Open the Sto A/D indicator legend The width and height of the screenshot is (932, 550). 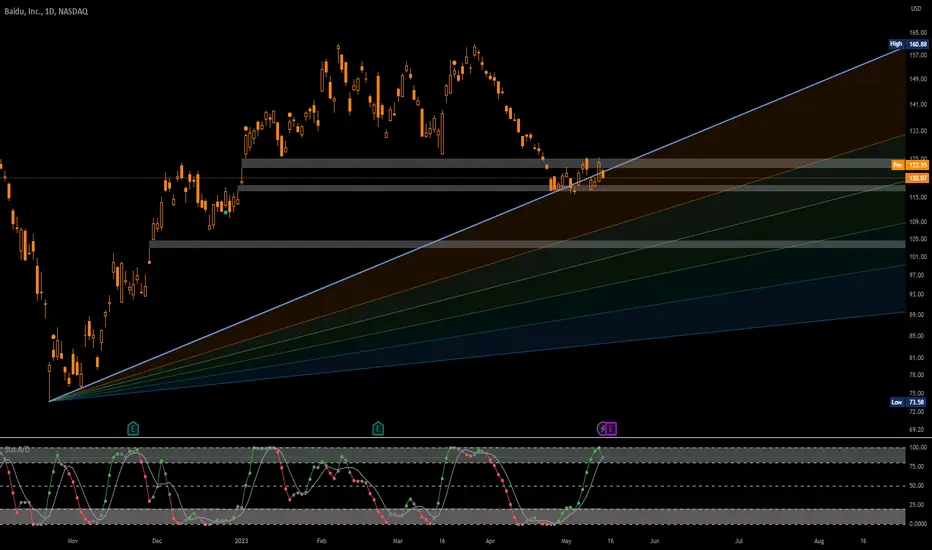[17, 450]
